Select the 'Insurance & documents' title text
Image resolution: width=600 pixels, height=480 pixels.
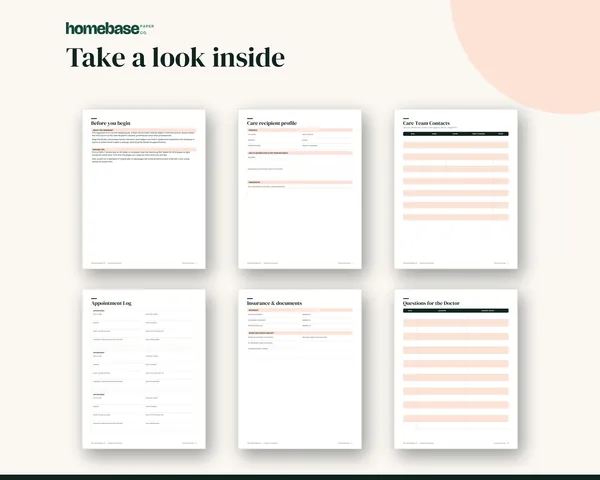coord(274,303)
